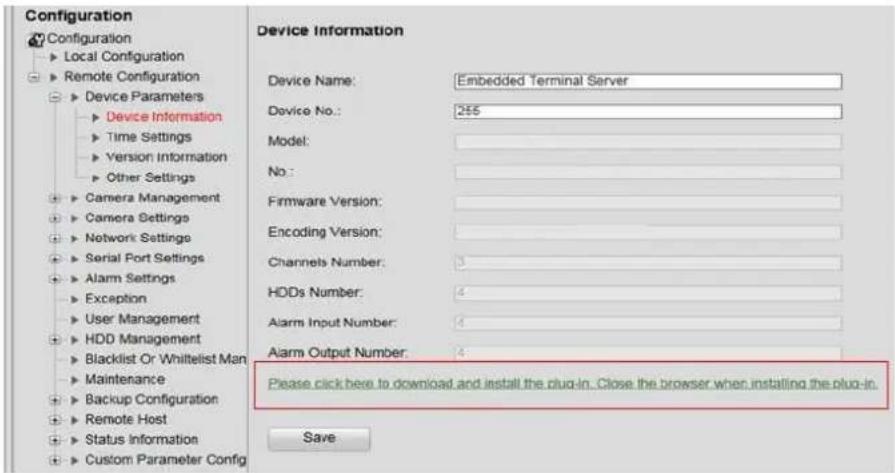Select Device Information in the tree
Screen dimensions: 895x473
(x=164, y=116)
